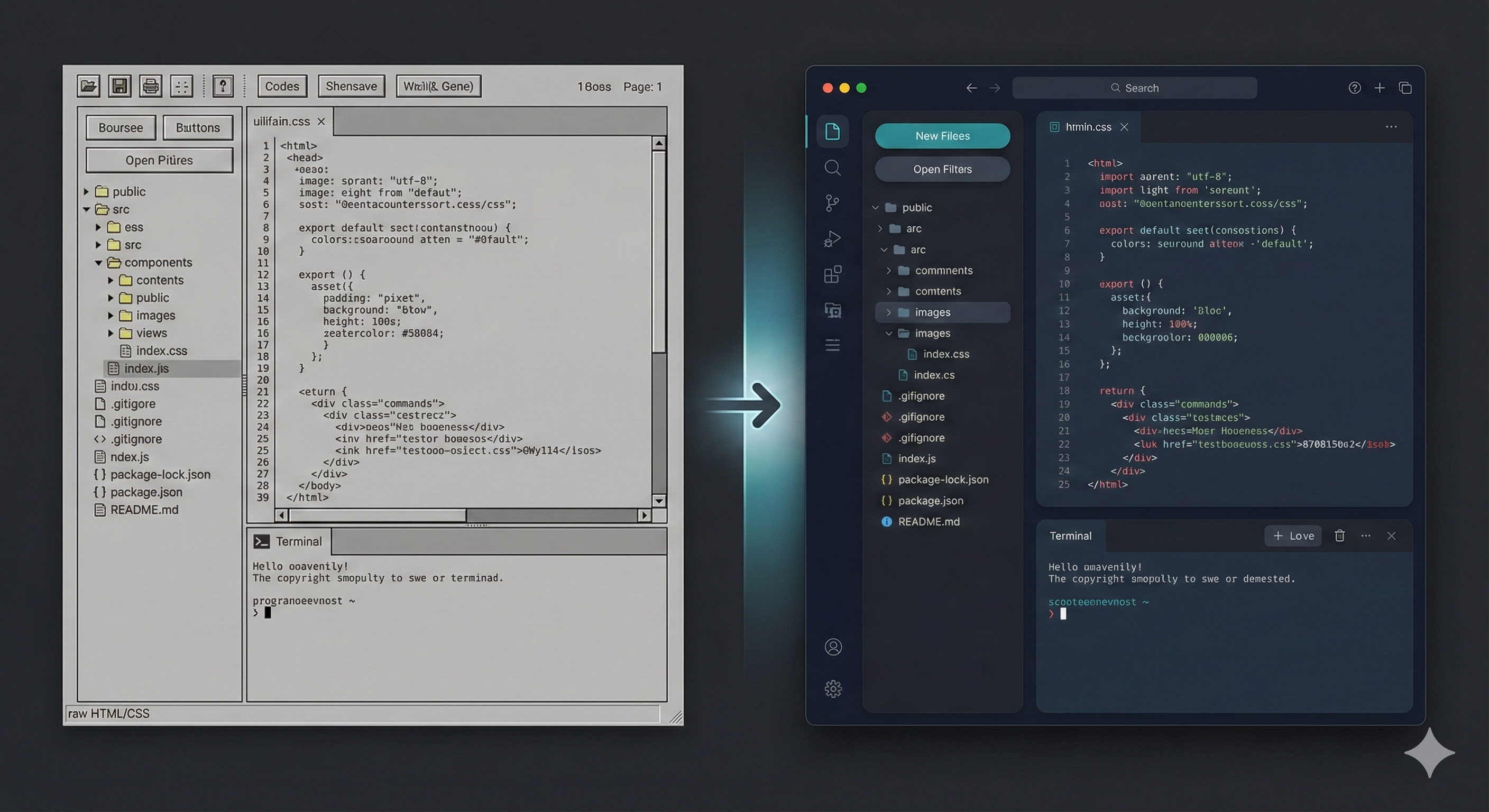The height and width of the screenshot is (812, 1489).
Task: Click the account icon near the bottom sidebar
Action: 833,647
